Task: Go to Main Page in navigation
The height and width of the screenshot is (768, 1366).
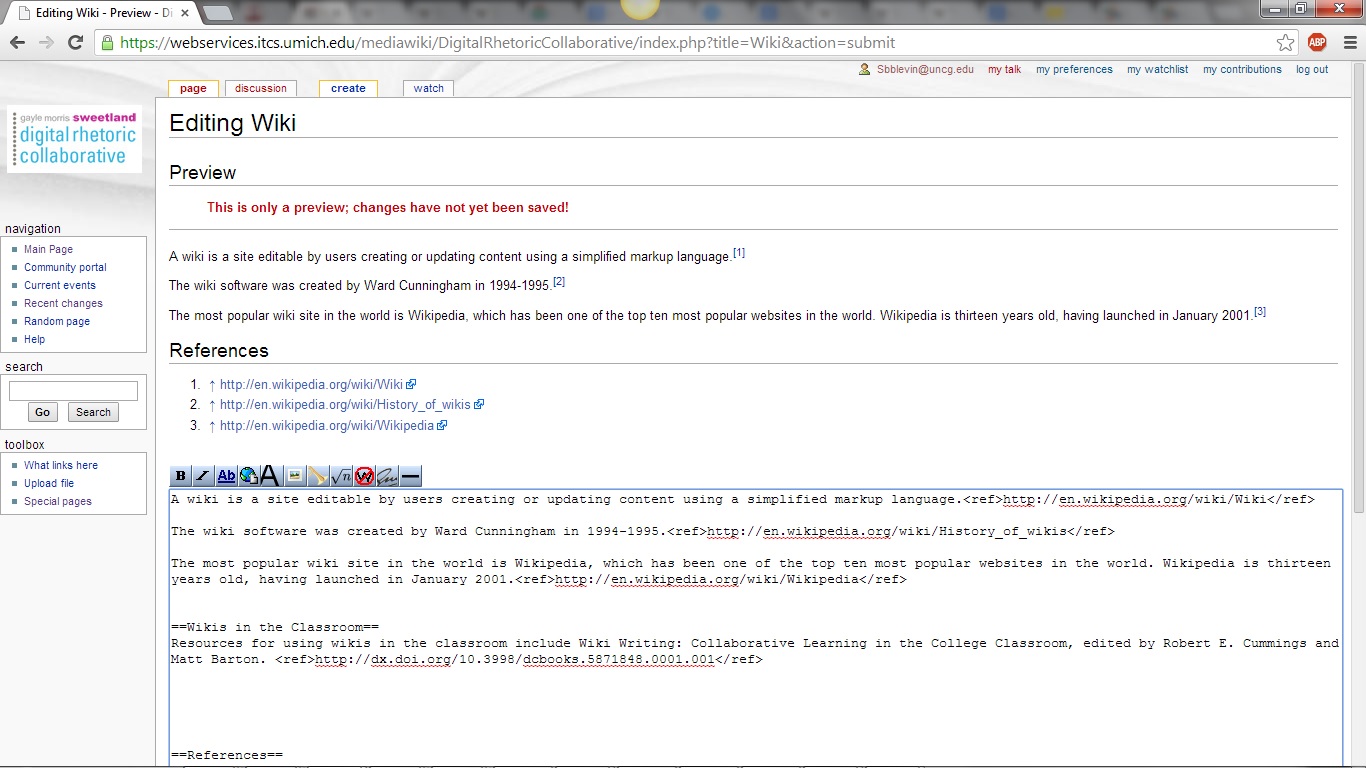Action: pos(48,249)
